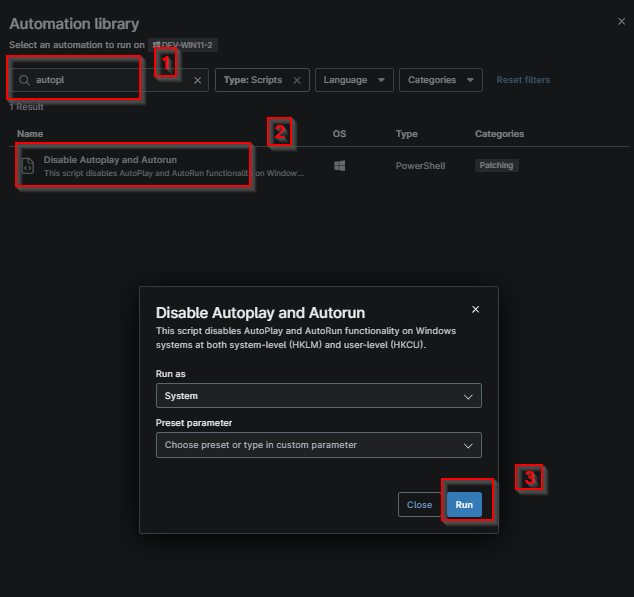Click the script description text in the result row
This screenshot has width=634, height=597.
[173, 173]
